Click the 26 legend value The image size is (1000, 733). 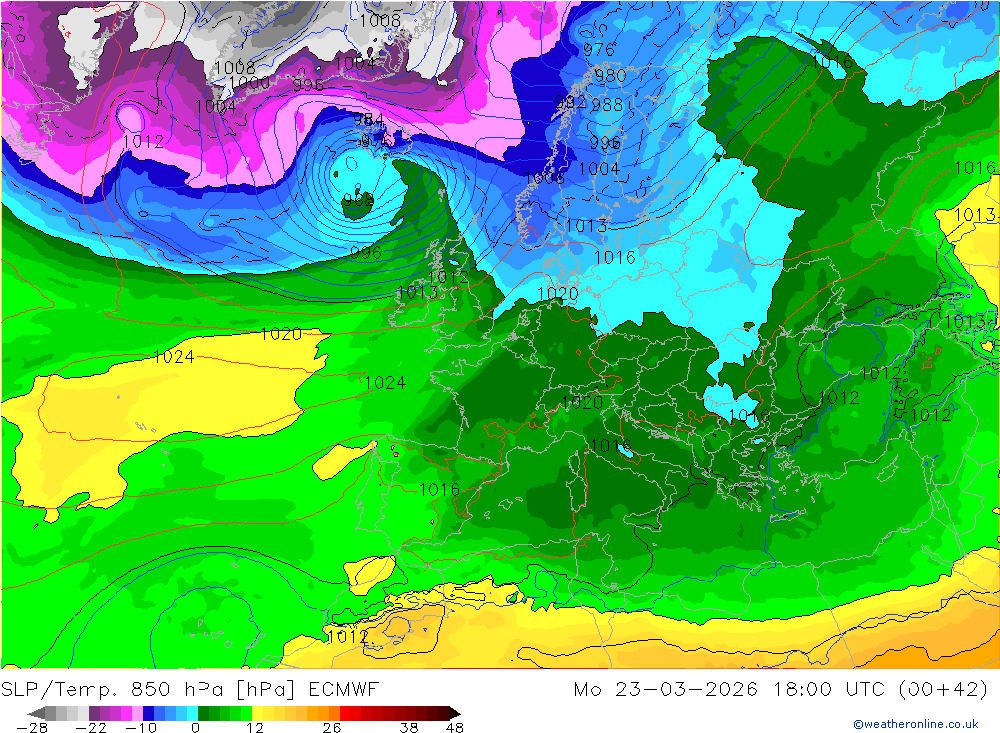pos(332,728)
